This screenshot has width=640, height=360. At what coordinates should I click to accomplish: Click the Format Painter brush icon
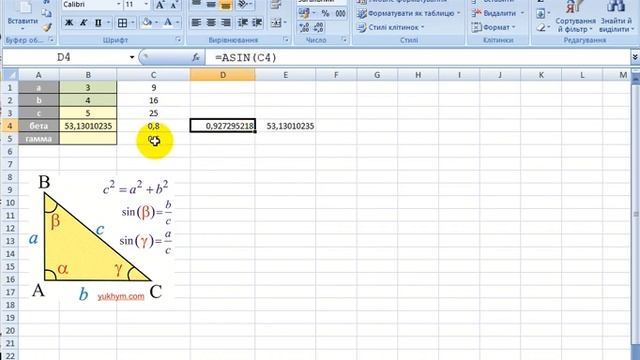click(x=47, y=27)
